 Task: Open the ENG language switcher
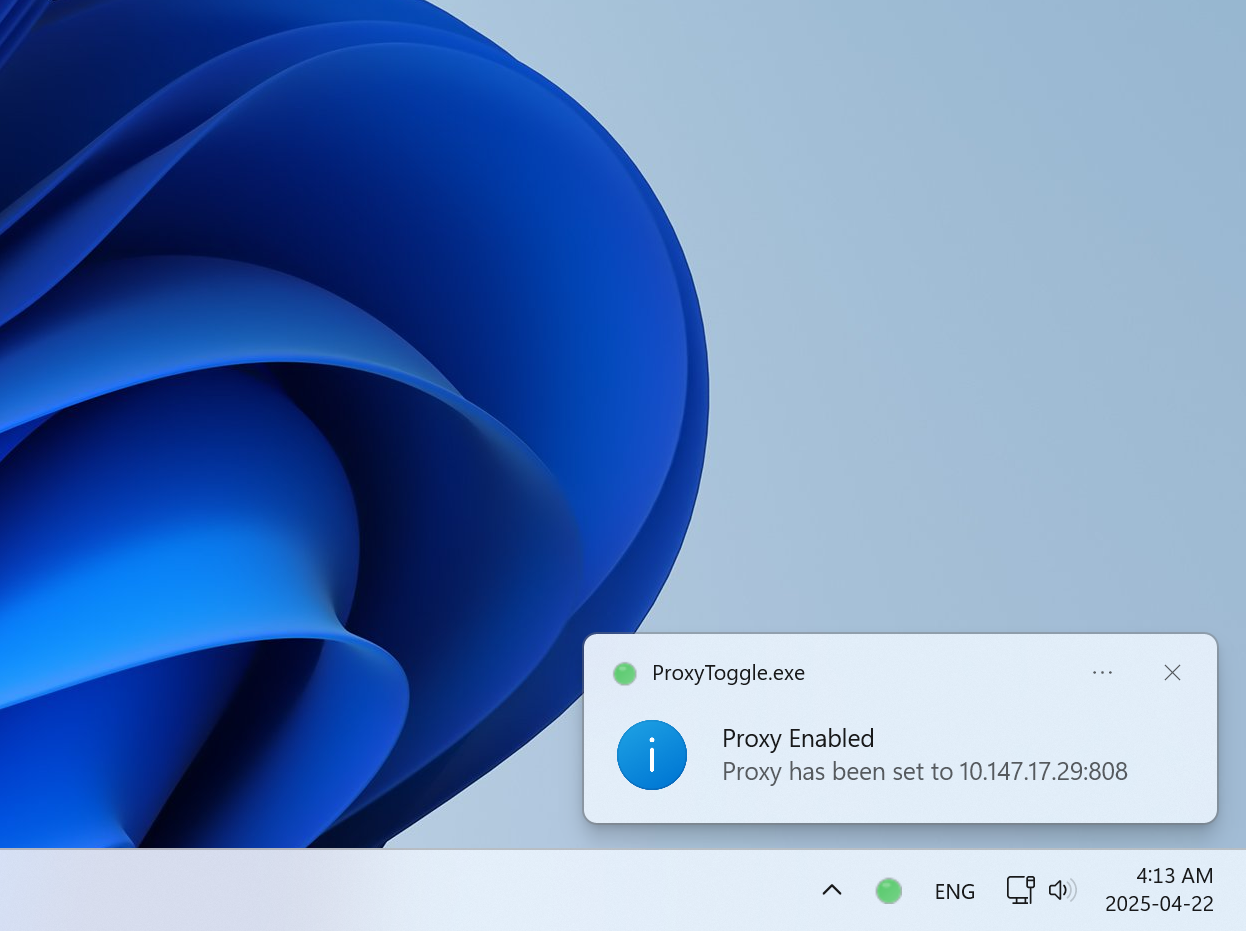(954, 891)
